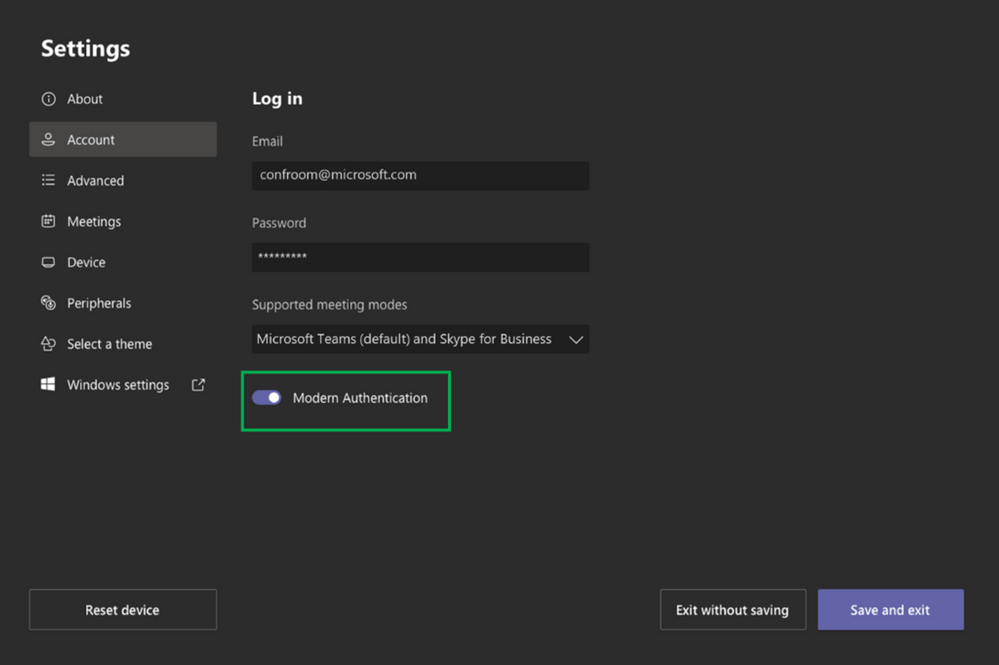This screenshot has height=665, width=999.
Task: Click the Select a theme icon
Action: click(x=48, y=344)
